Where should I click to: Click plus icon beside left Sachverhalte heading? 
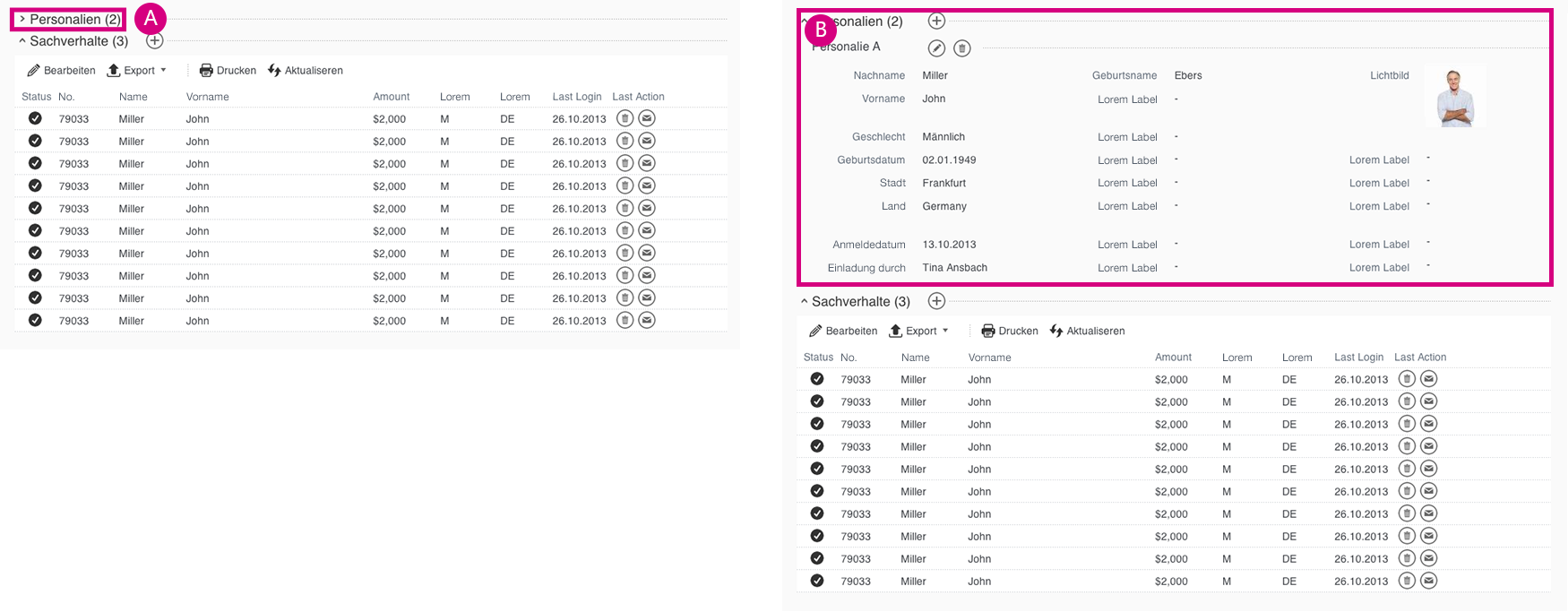[x=155, y=40]
